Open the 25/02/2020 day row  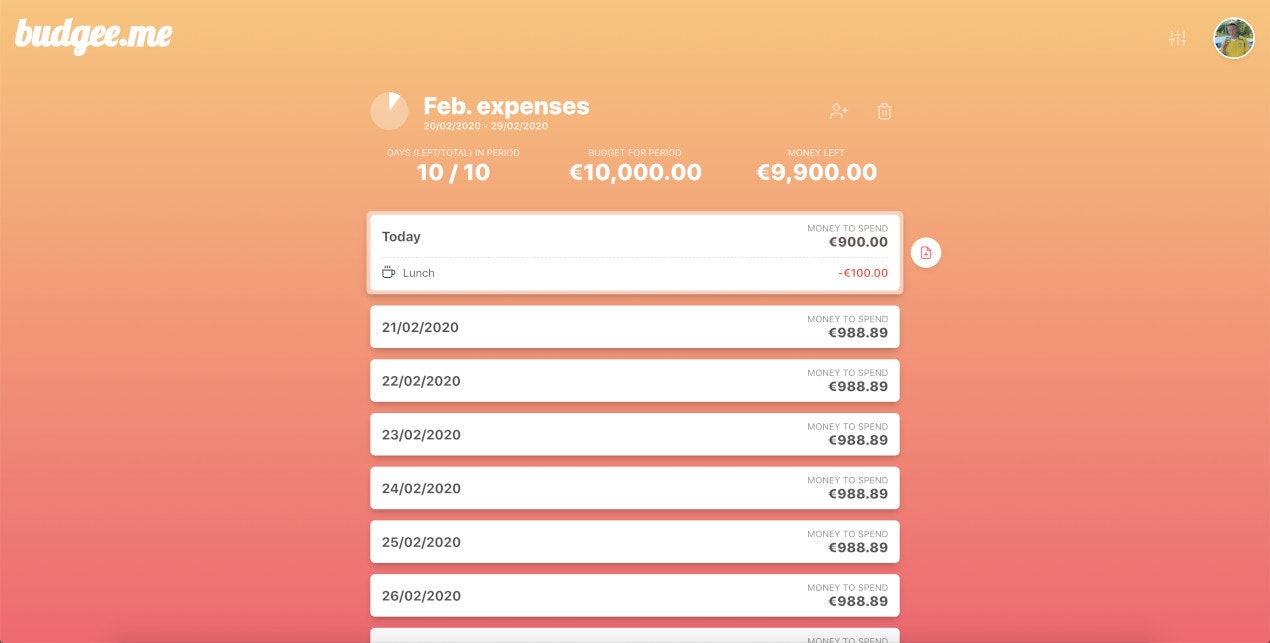(x=634, y=542)
